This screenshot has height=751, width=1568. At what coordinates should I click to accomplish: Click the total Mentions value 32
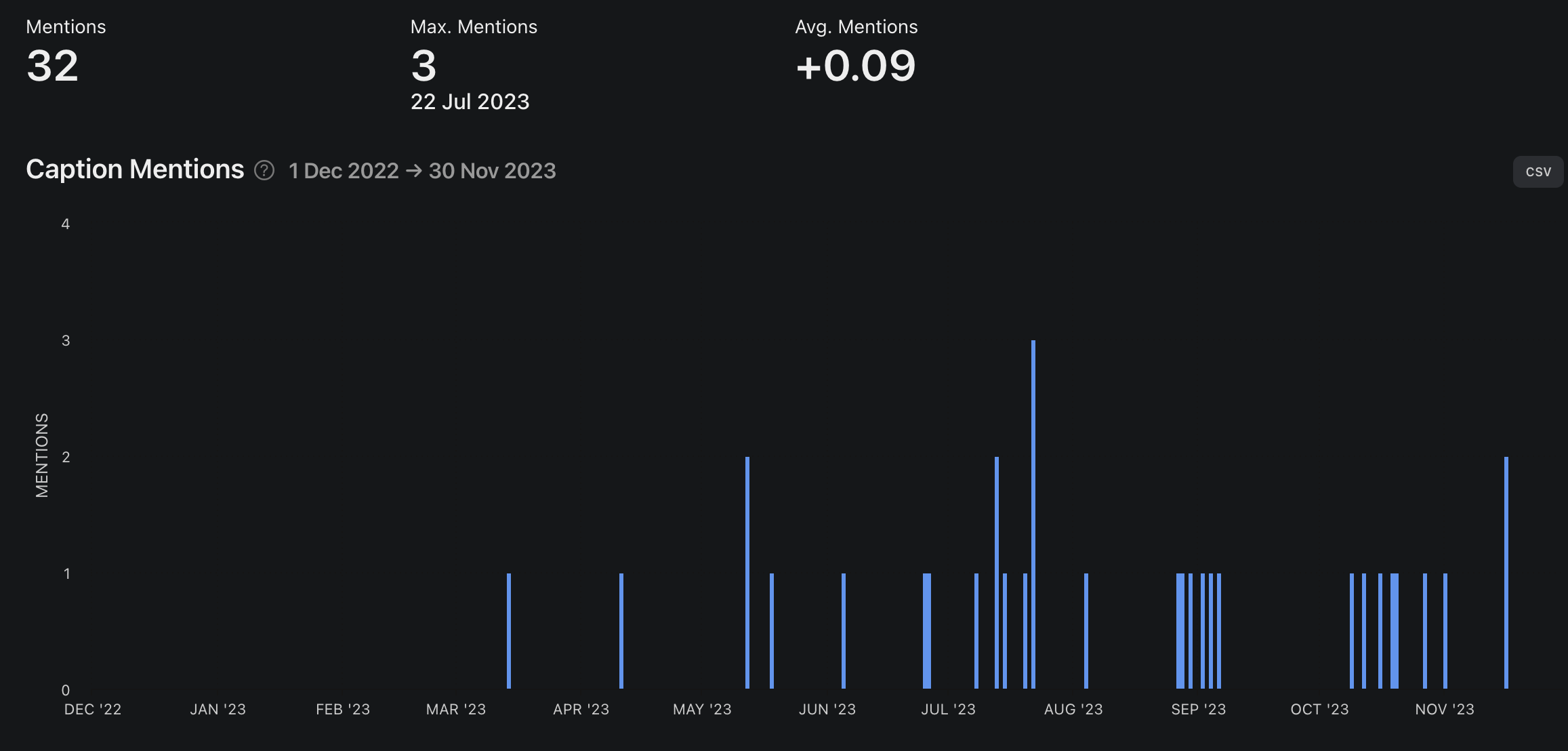pyautogui.click(x=52, y=66)
